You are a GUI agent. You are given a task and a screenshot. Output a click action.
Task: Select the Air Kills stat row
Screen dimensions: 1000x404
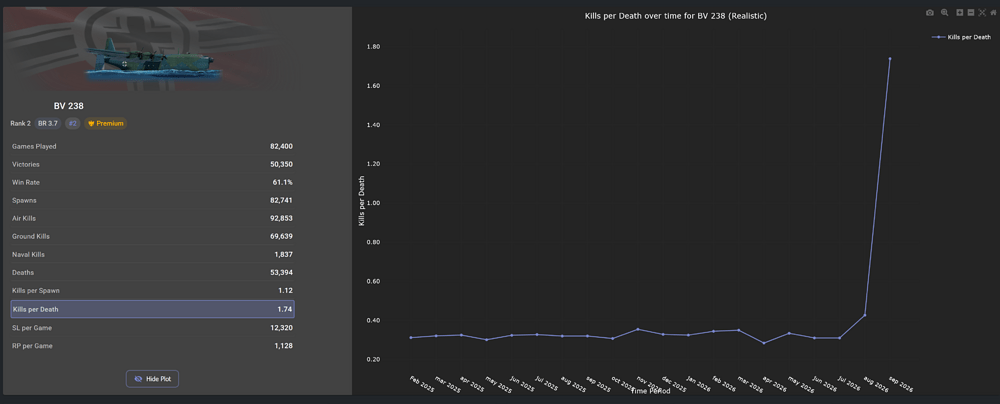152,218
